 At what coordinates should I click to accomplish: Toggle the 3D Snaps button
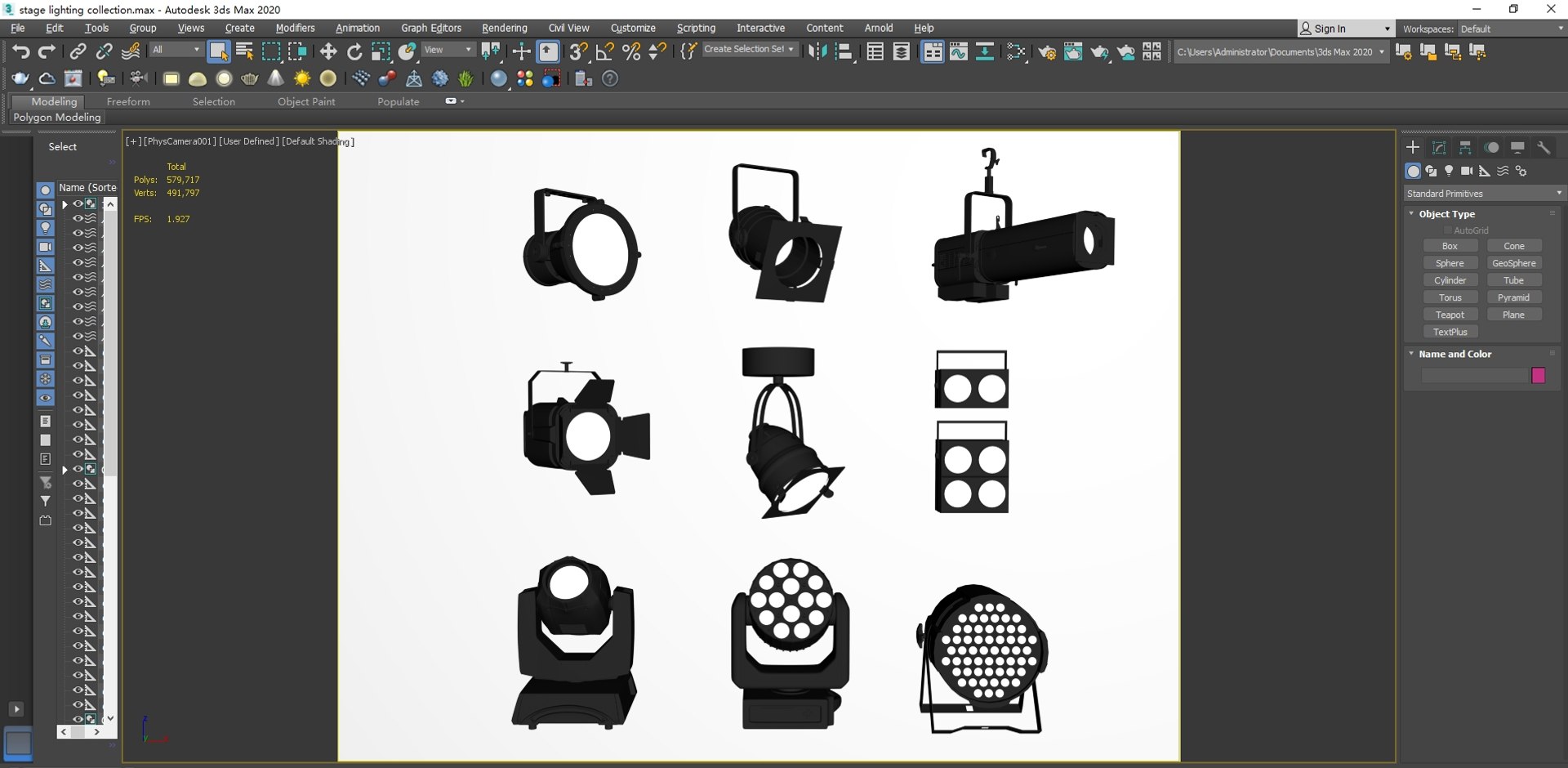point(578,51)
